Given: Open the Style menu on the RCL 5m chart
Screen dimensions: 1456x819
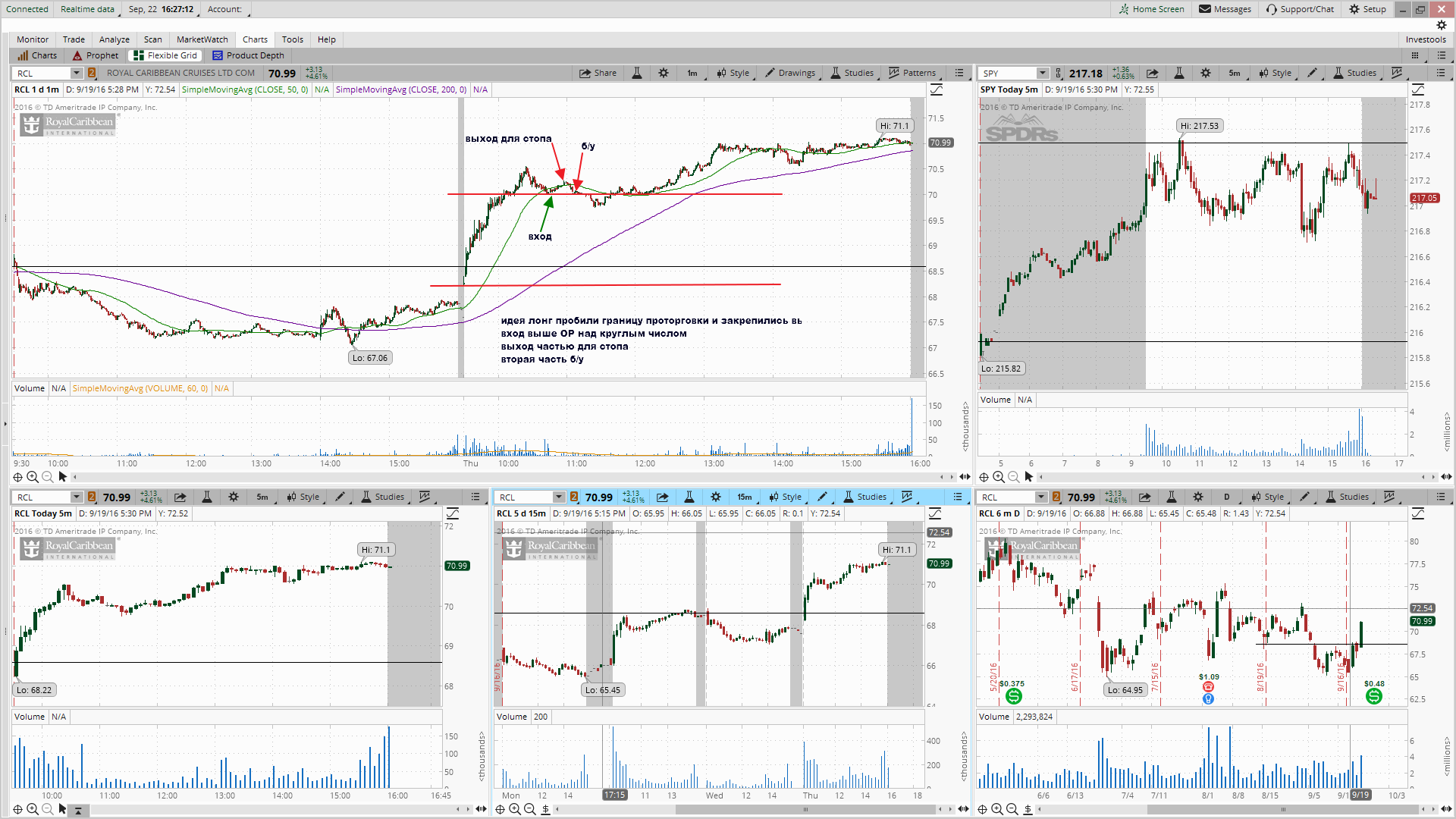Looking at the screenshot, I should point(303,497).
